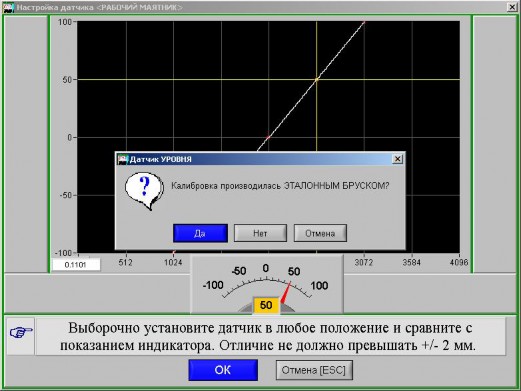This screenshot has height=391, width=521.
Task: Close the Настройка датчика window
Action: pyautogui.click(x=512, y=7)
